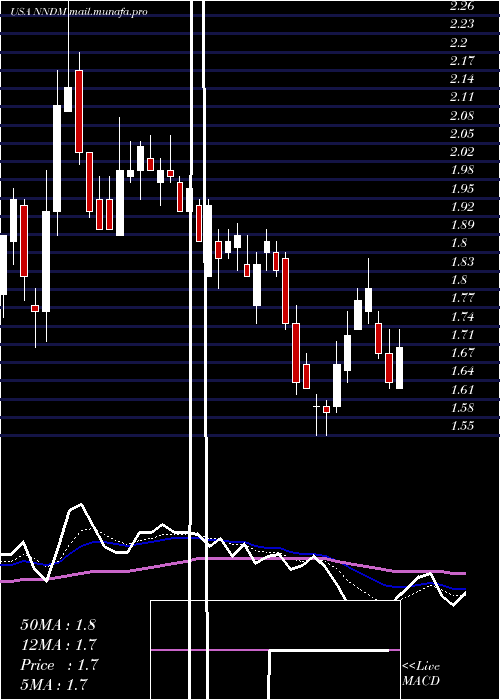500x700 pixels.
Task: Click the 2.11 price axis label
Action: point(462,97)
